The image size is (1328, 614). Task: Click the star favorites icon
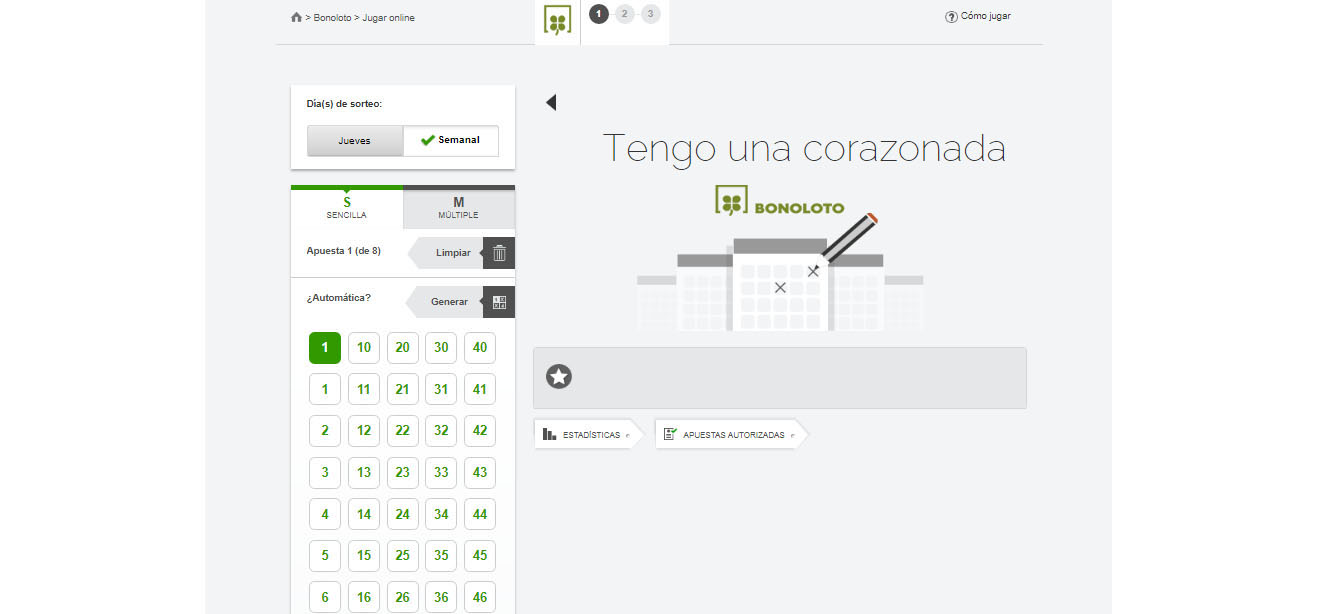click(x=559, y=376)
